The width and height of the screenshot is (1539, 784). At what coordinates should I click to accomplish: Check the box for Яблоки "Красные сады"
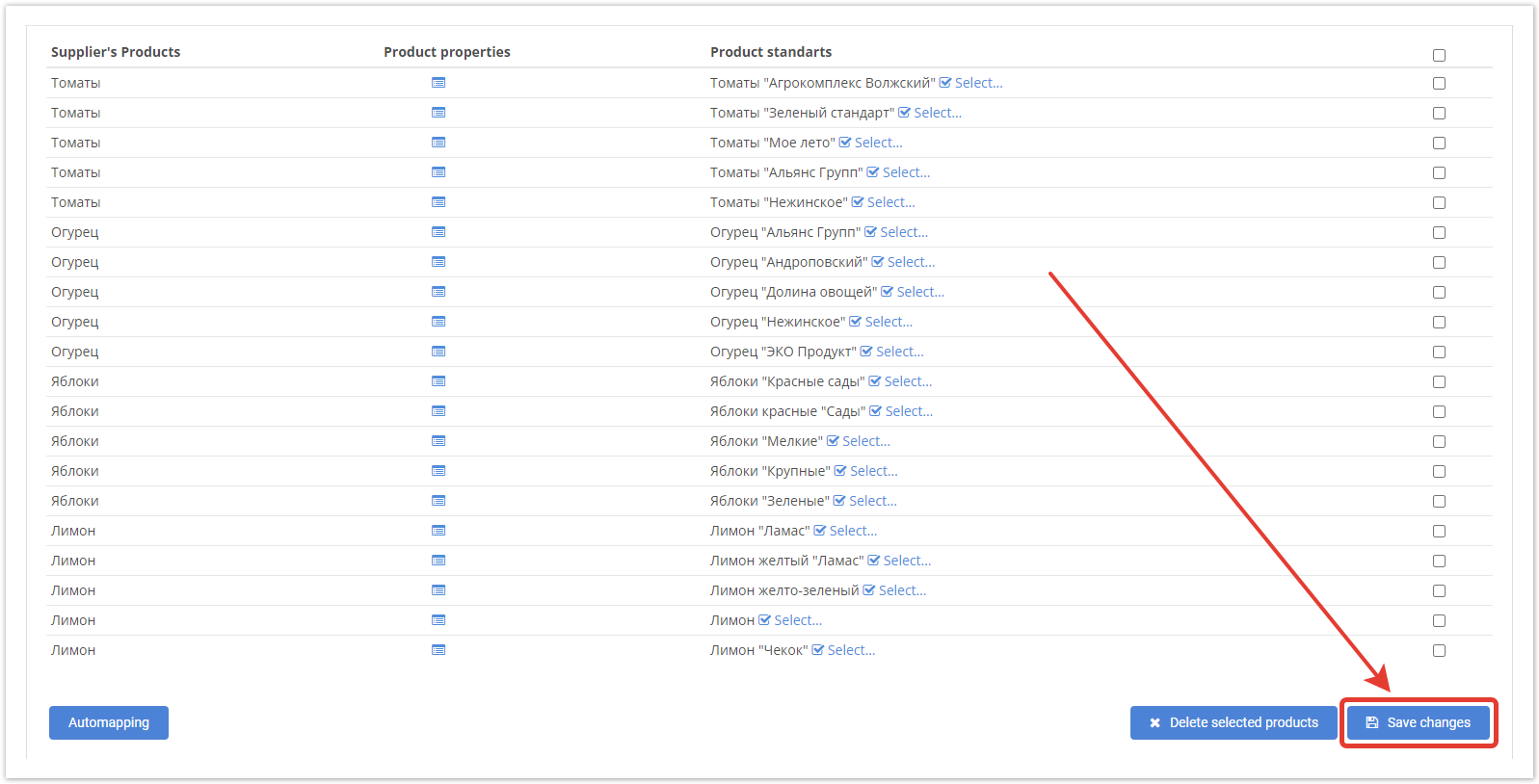[1439, 382]
